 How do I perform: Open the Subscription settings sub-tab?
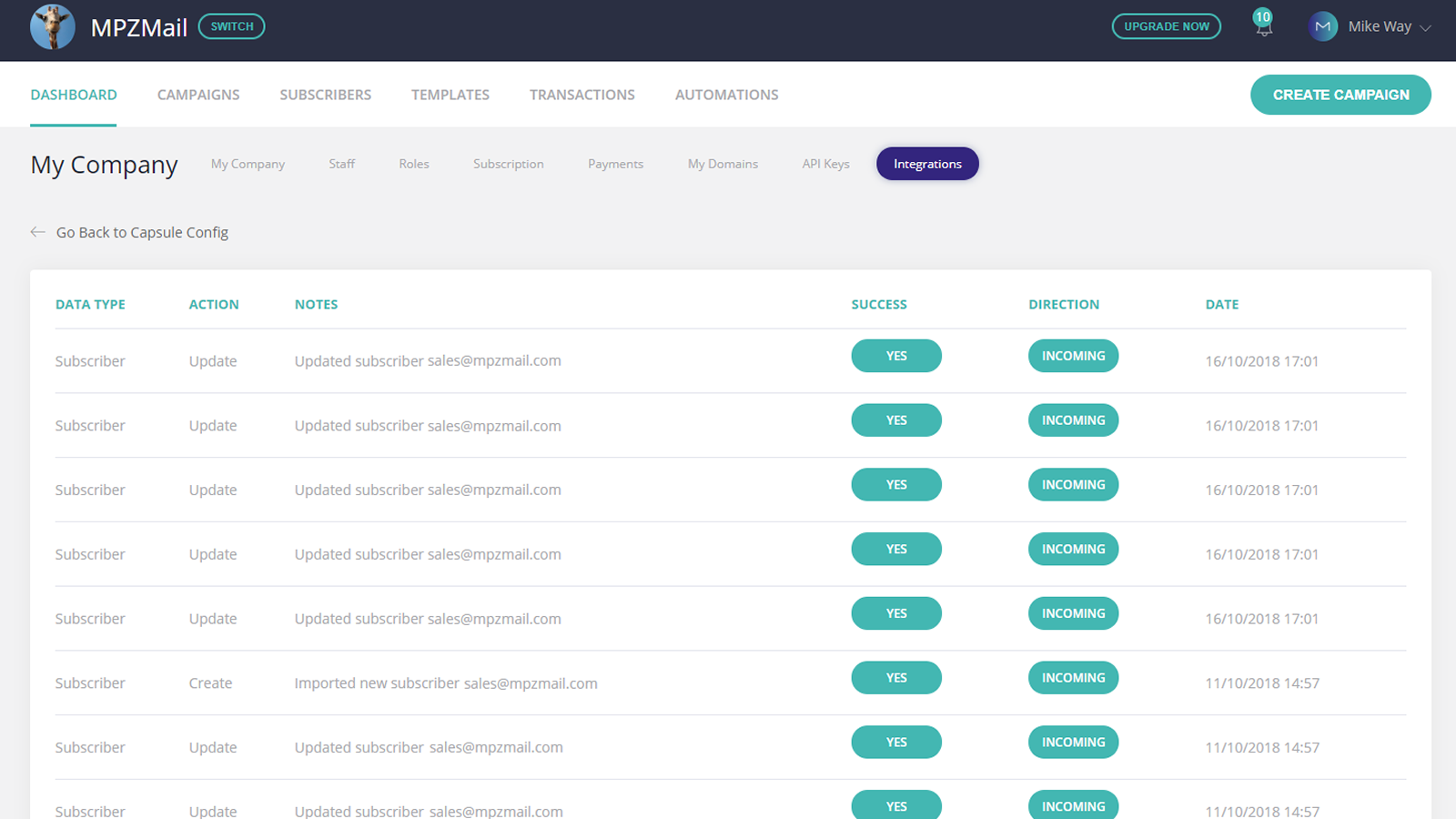tap(508, 164)
